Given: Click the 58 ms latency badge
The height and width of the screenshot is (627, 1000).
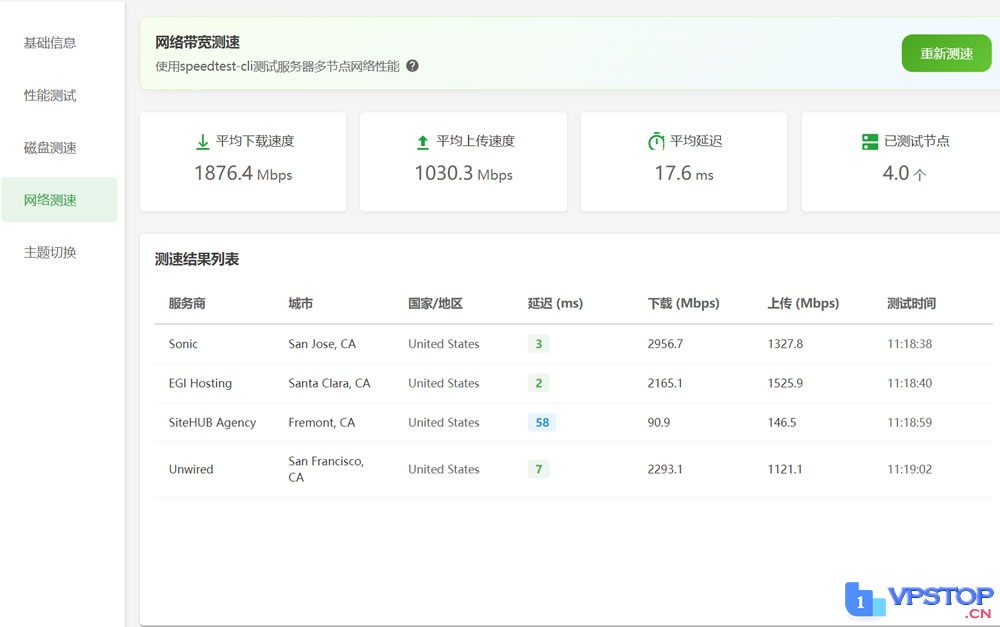Looking at the screenshot, I should (x=542, y=423).
